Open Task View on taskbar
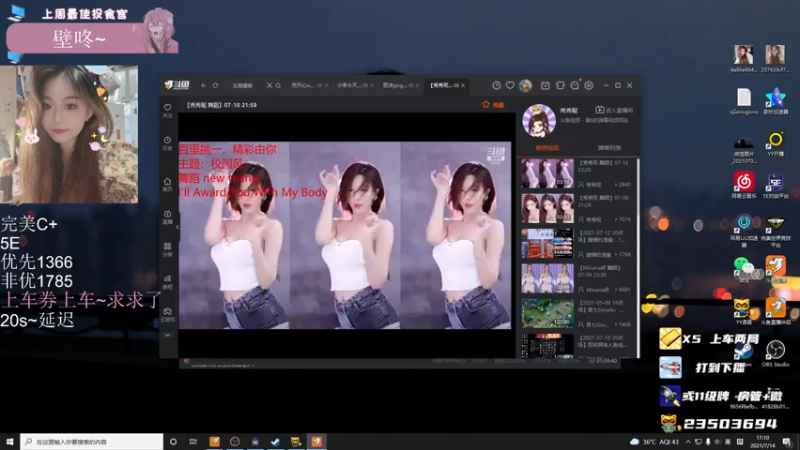 pos(193,441)
